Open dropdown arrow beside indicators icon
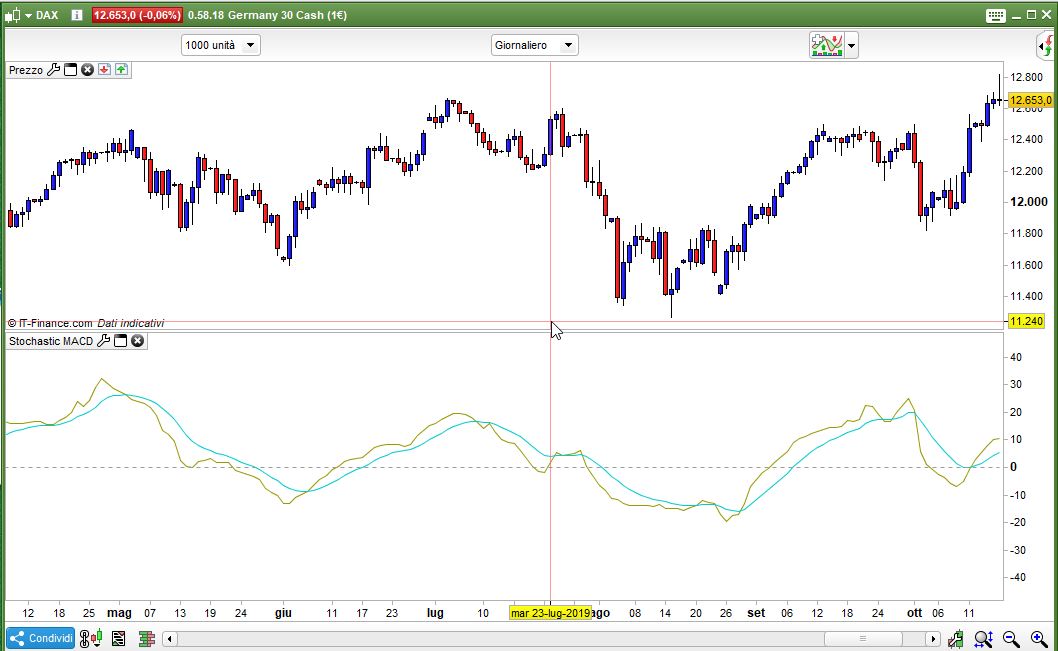The width and height of the screenshot is (1058, 651). coord(852,45)
